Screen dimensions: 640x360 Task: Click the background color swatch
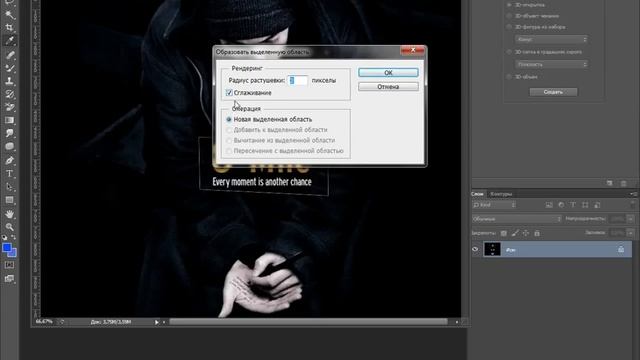click(x=13, y=254)
